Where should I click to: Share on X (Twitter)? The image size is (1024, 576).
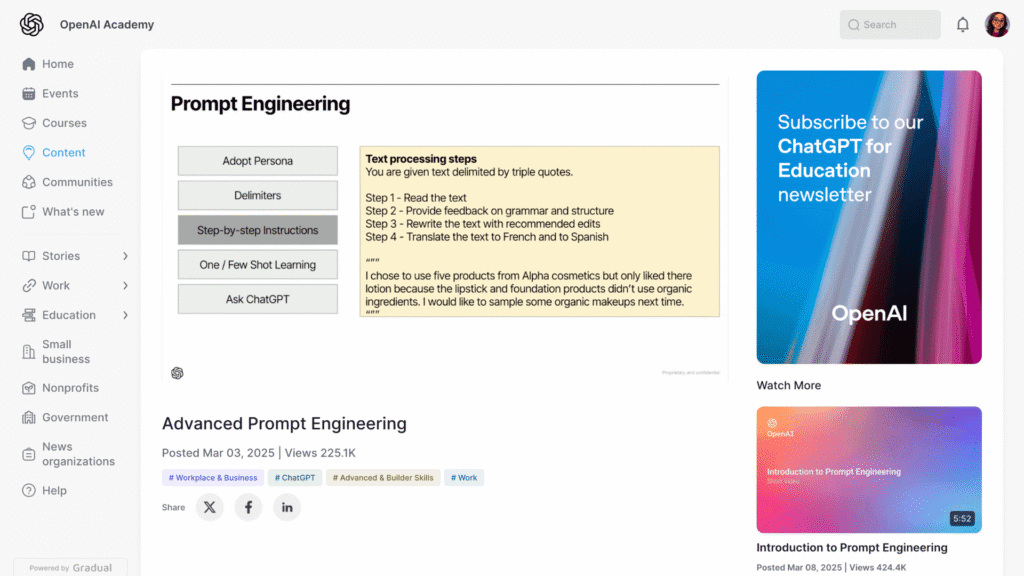tap(210, 507)
